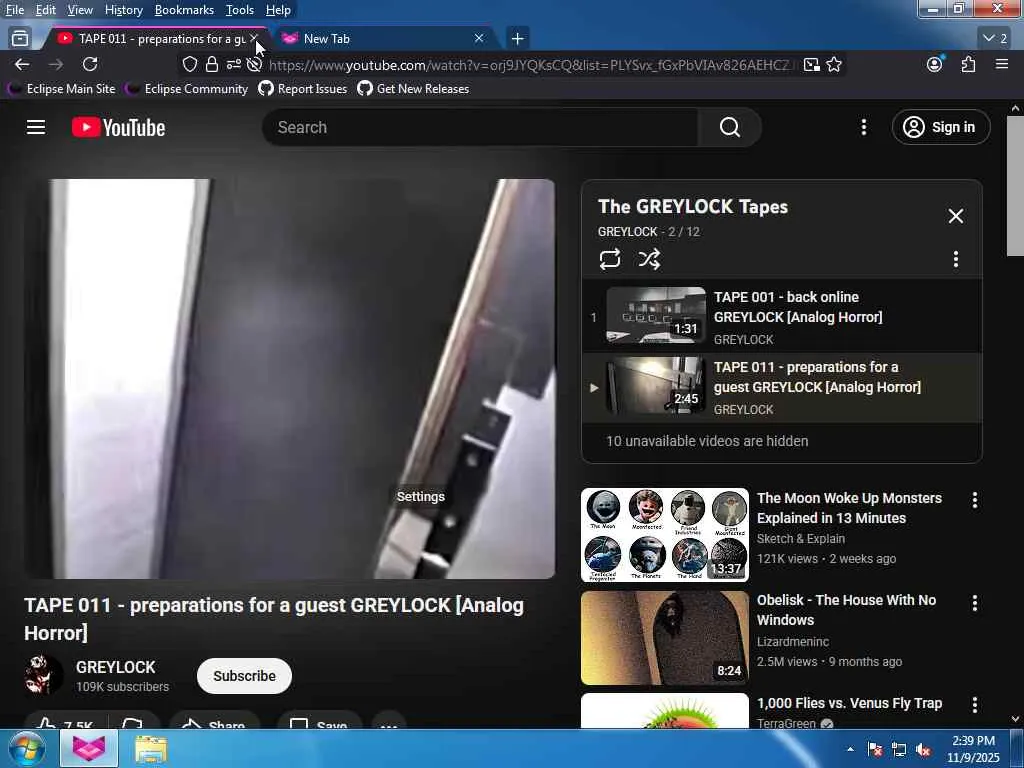The height and width of the screenshot is (768, 1024).
Task: Open Obelisk House With No Windows thumbnail
Action: coord(665,638)
